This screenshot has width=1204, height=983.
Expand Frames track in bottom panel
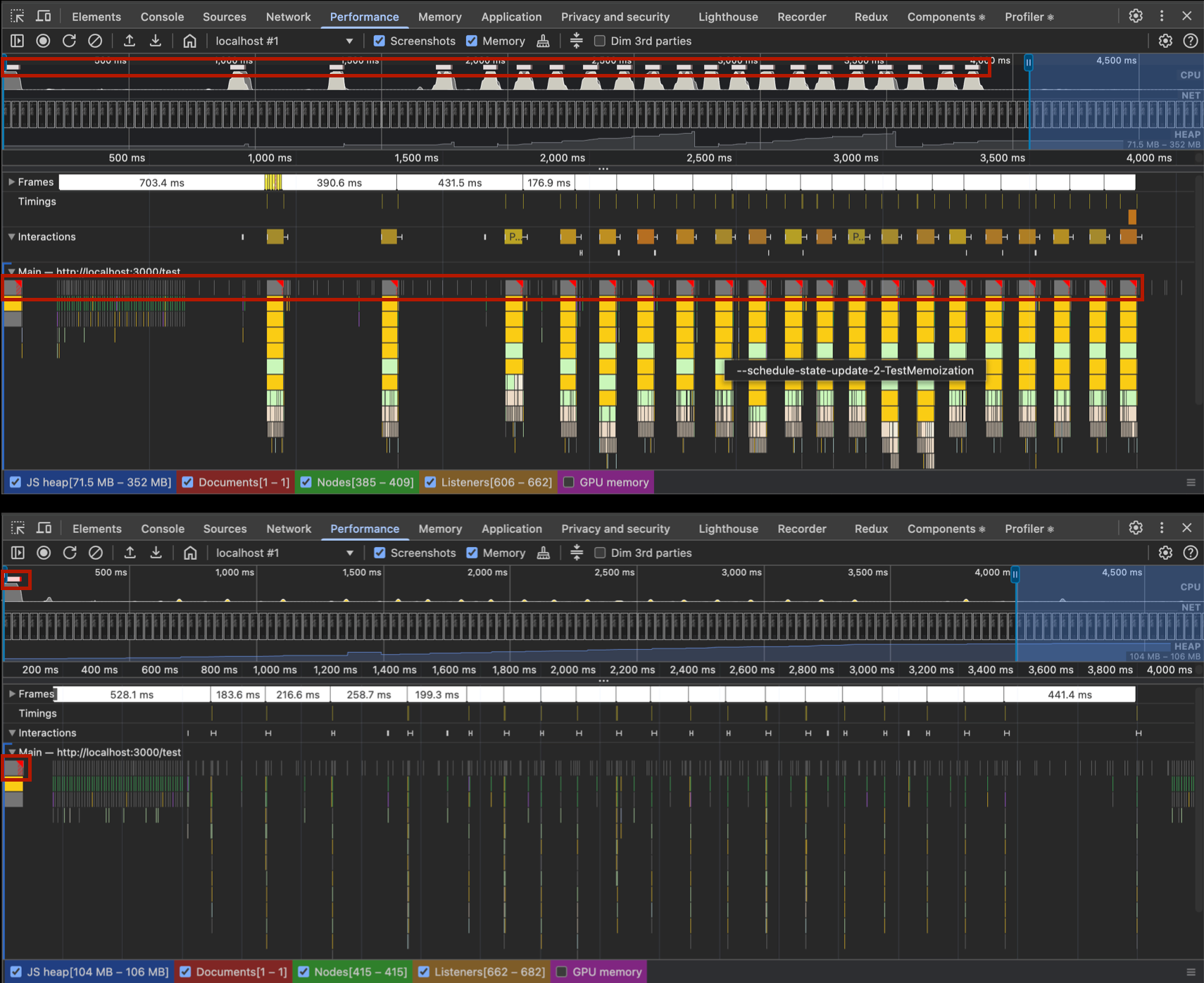tap(12, 694)
